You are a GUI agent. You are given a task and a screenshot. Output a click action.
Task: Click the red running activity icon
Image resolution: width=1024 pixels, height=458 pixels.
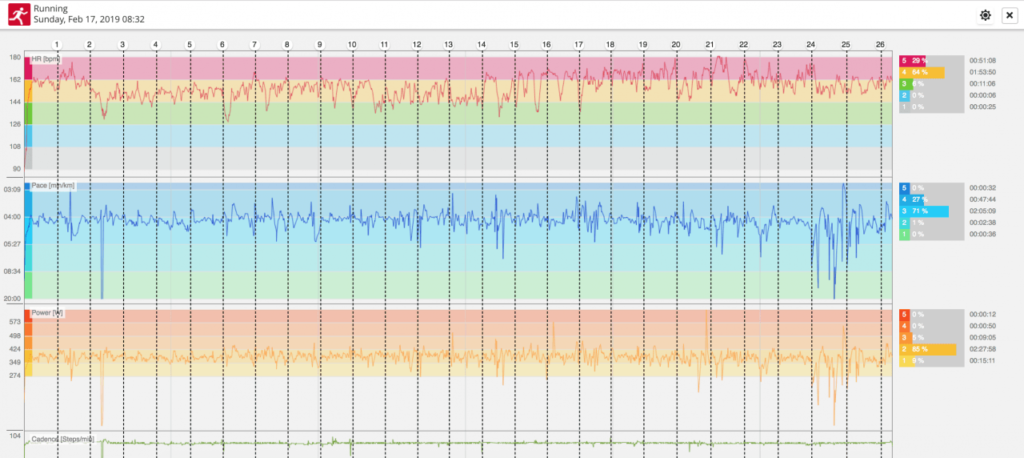point(17,14)
